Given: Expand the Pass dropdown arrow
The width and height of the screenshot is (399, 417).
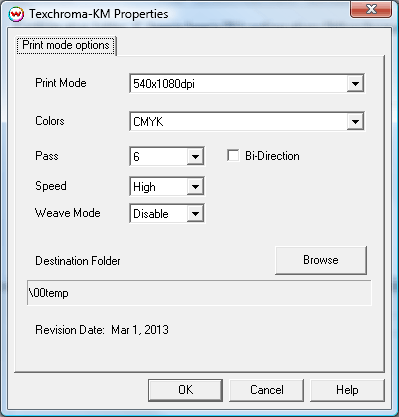Looking at the screenshot, I should [x=195, y=156].
